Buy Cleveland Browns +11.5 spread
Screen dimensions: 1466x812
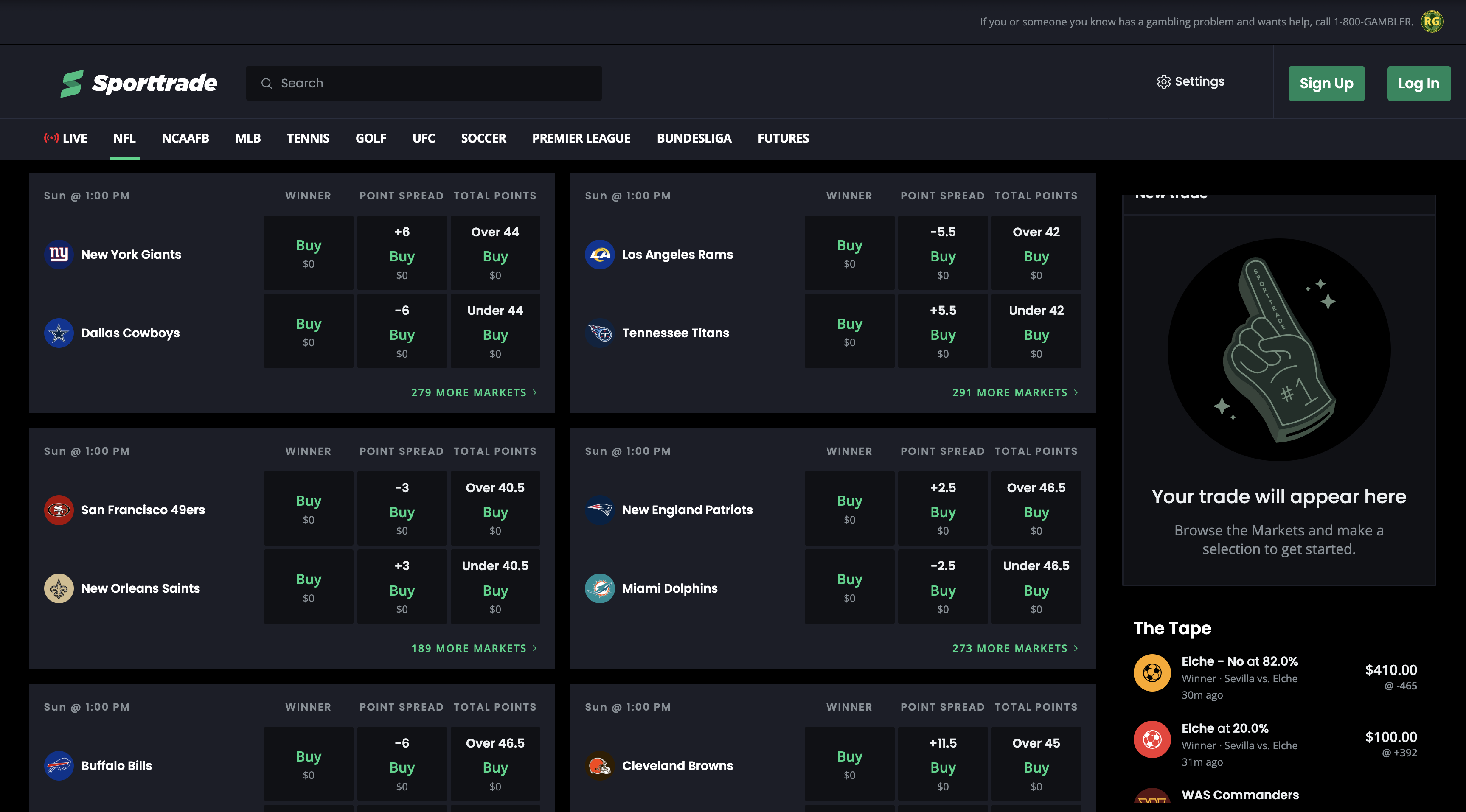coord(943,764)
